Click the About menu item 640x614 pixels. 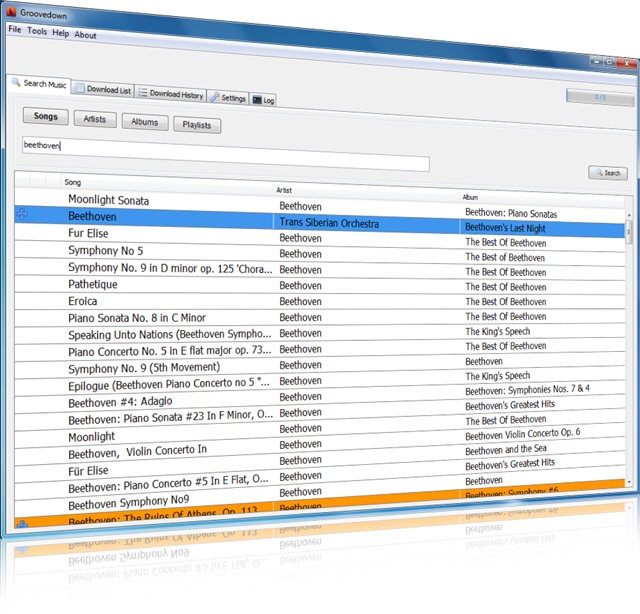tap(86, 34)
